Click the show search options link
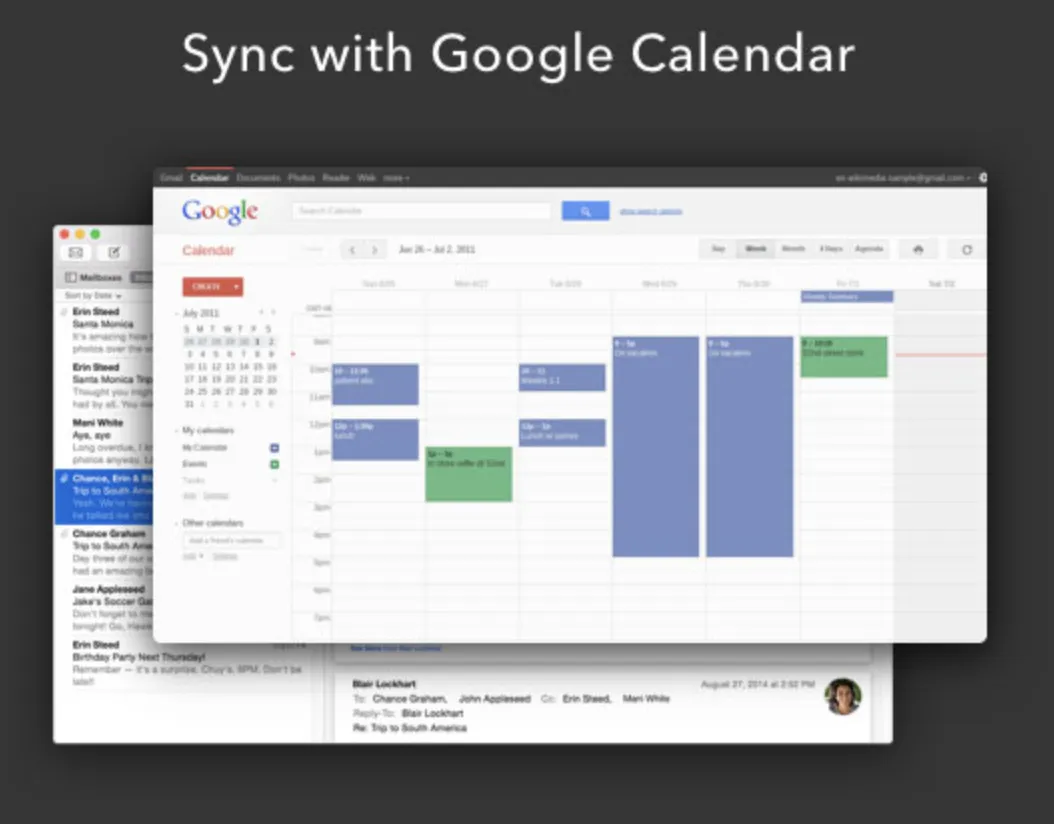 [651, 211]
